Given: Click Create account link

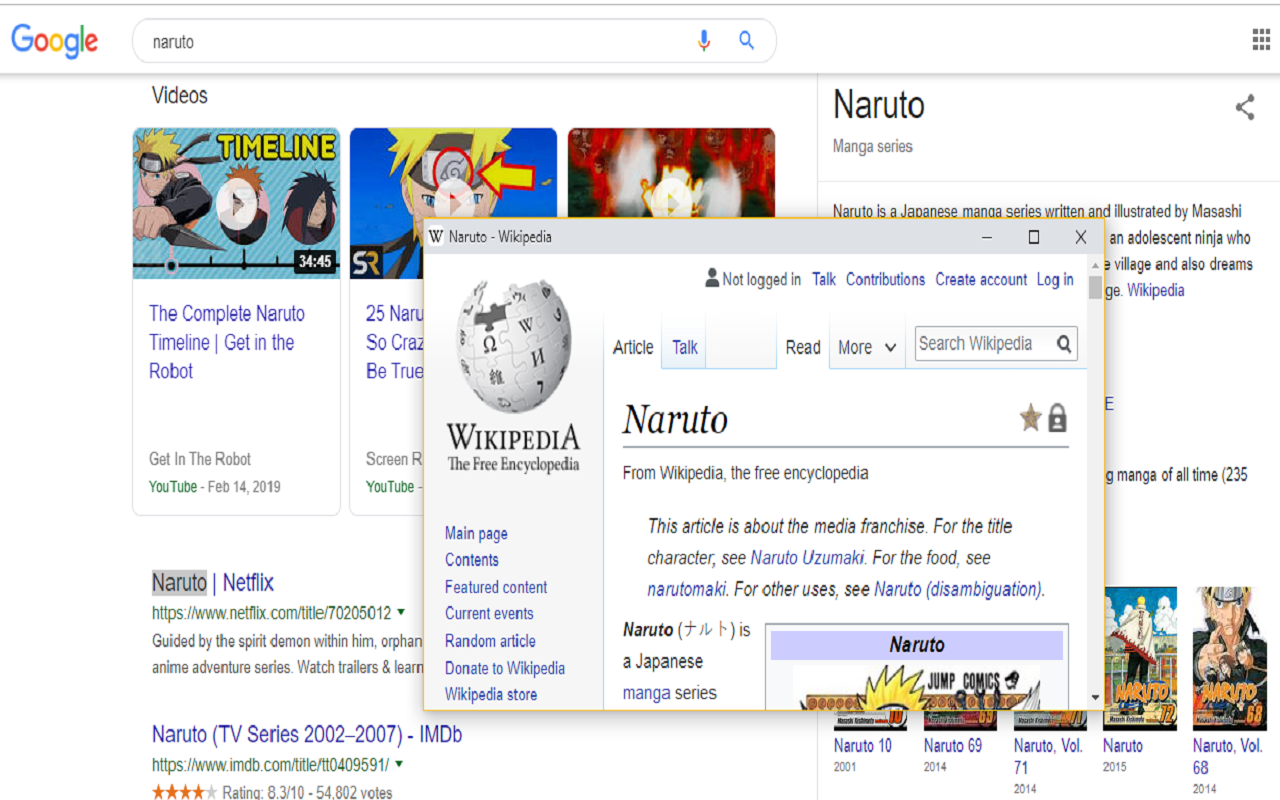Looking at the screenshot, I should 981,279.
